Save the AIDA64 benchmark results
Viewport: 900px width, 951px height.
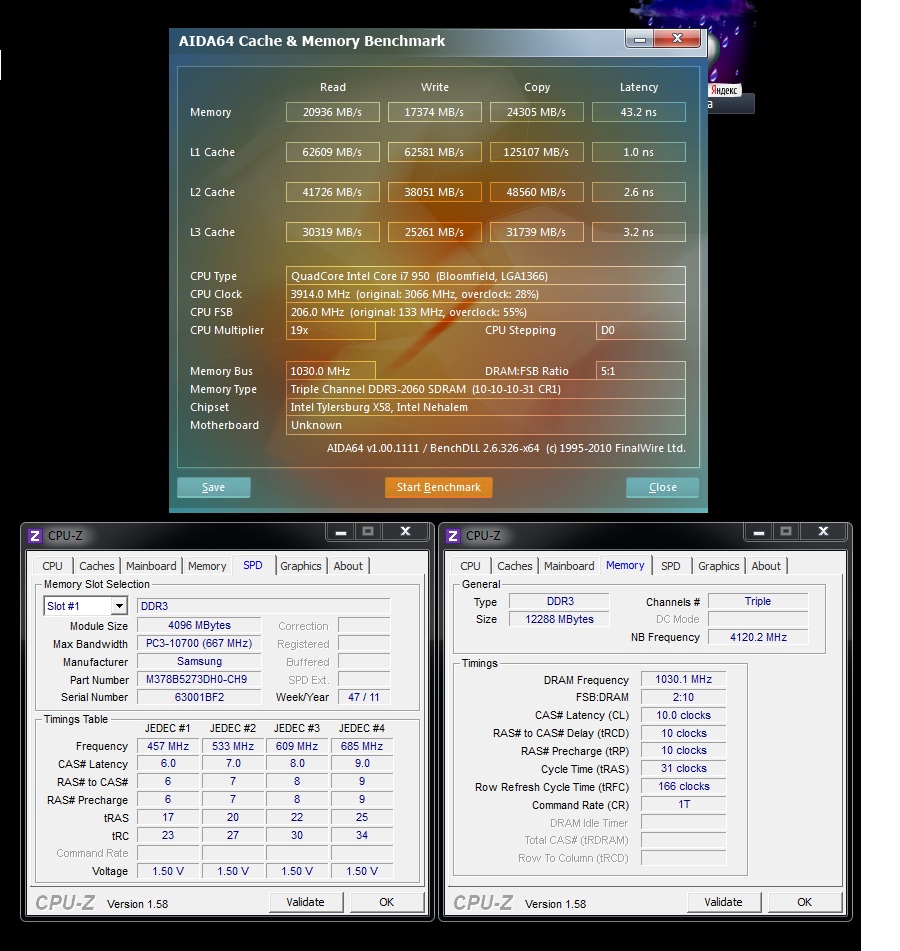213,487
